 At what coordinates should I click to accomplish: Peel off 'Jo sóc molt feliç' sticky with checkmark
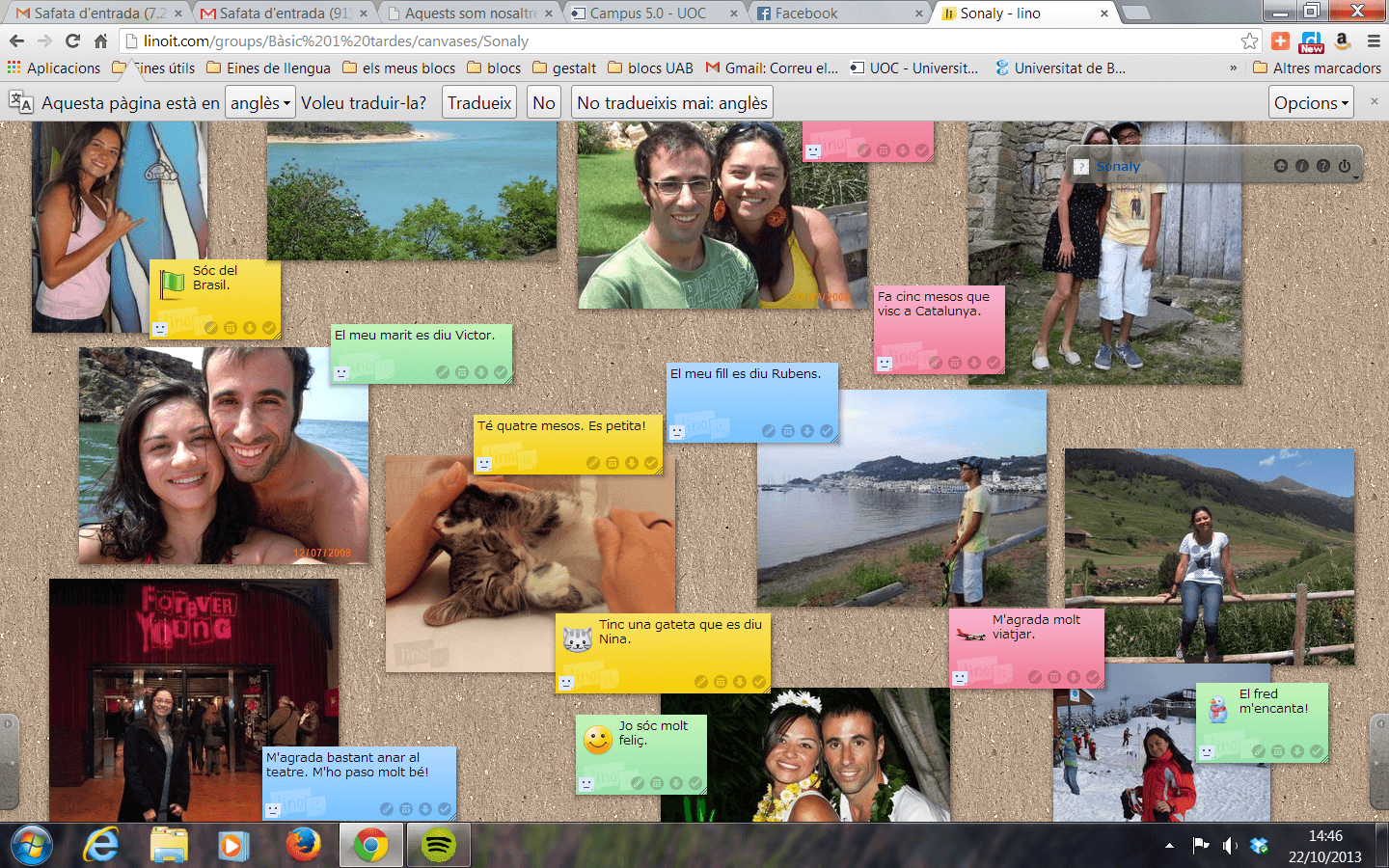point(695,783)
